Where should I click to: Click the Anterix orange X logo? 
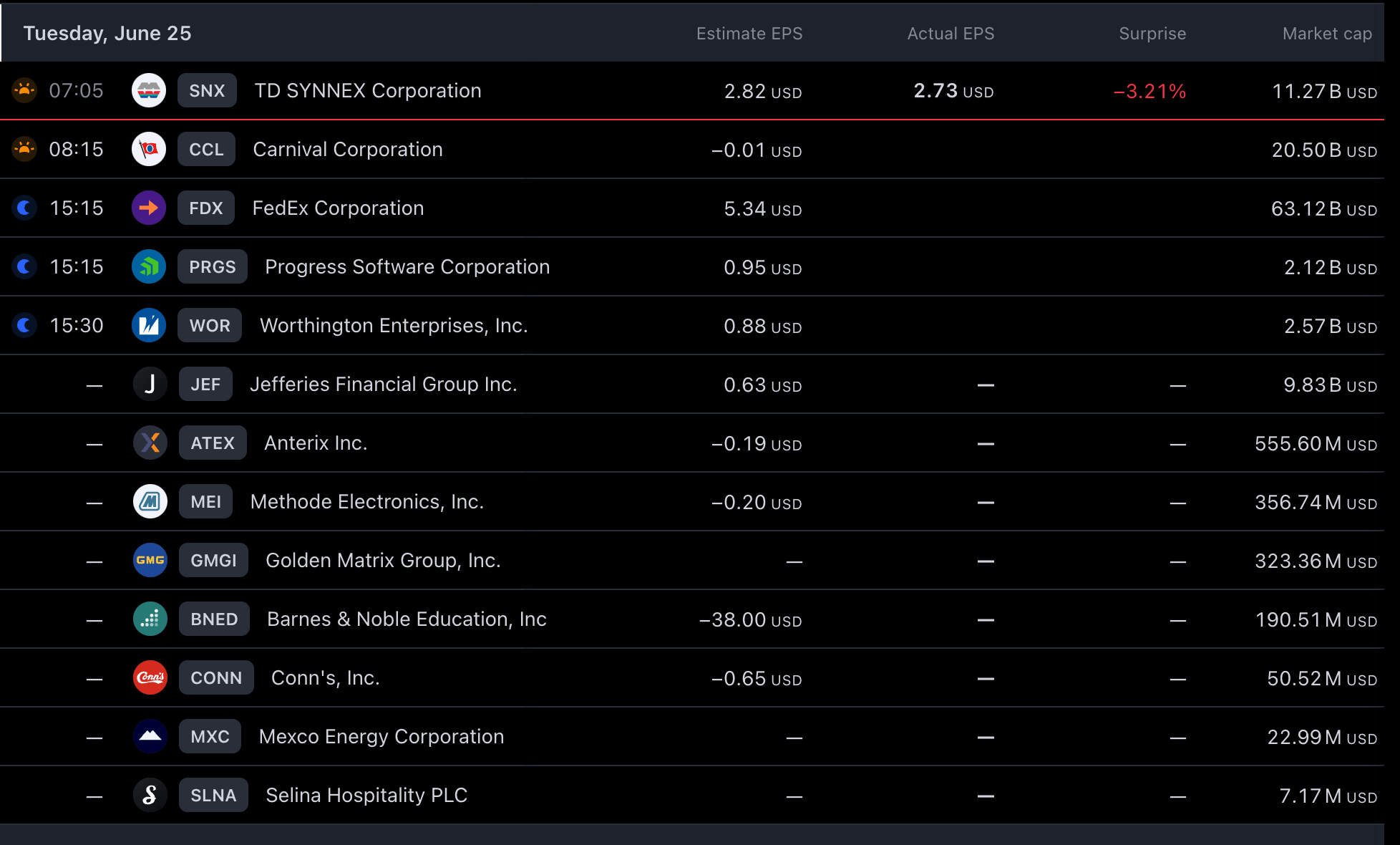pos(150,443)
